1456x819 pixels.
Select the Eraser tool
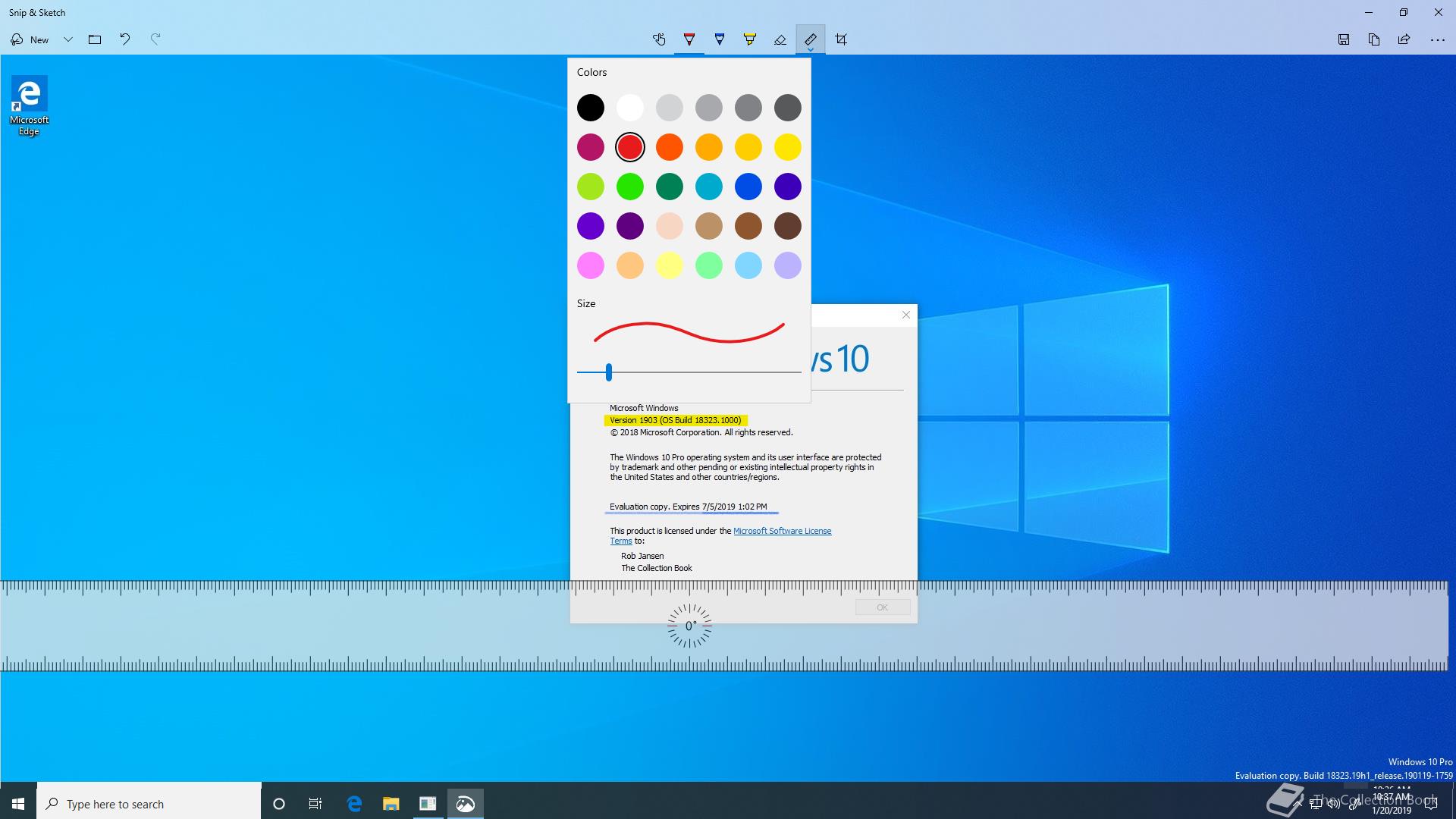coord(780,39)
